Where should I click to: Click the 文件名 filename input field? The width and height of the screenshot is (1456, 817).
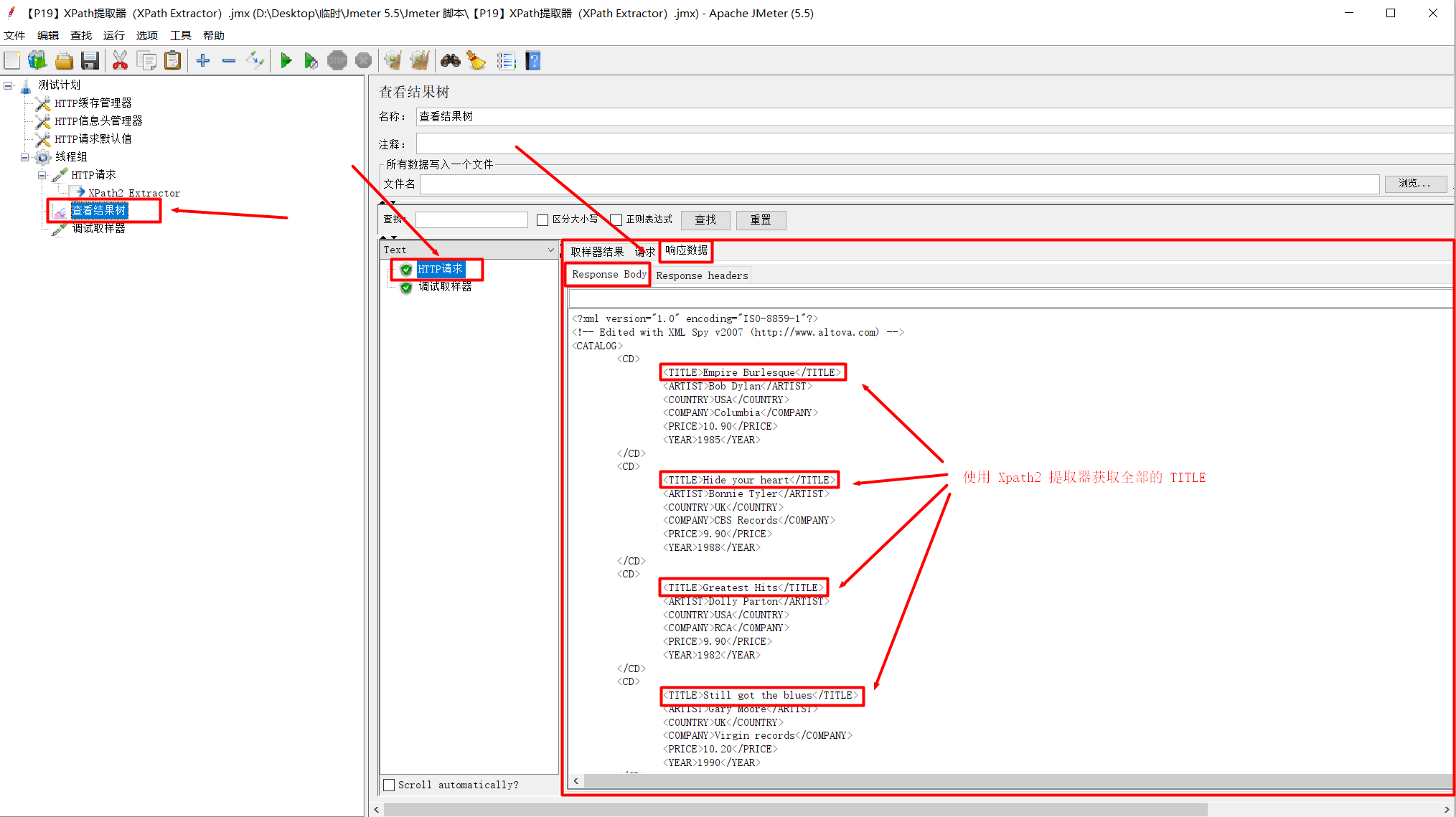coord(899,184)
